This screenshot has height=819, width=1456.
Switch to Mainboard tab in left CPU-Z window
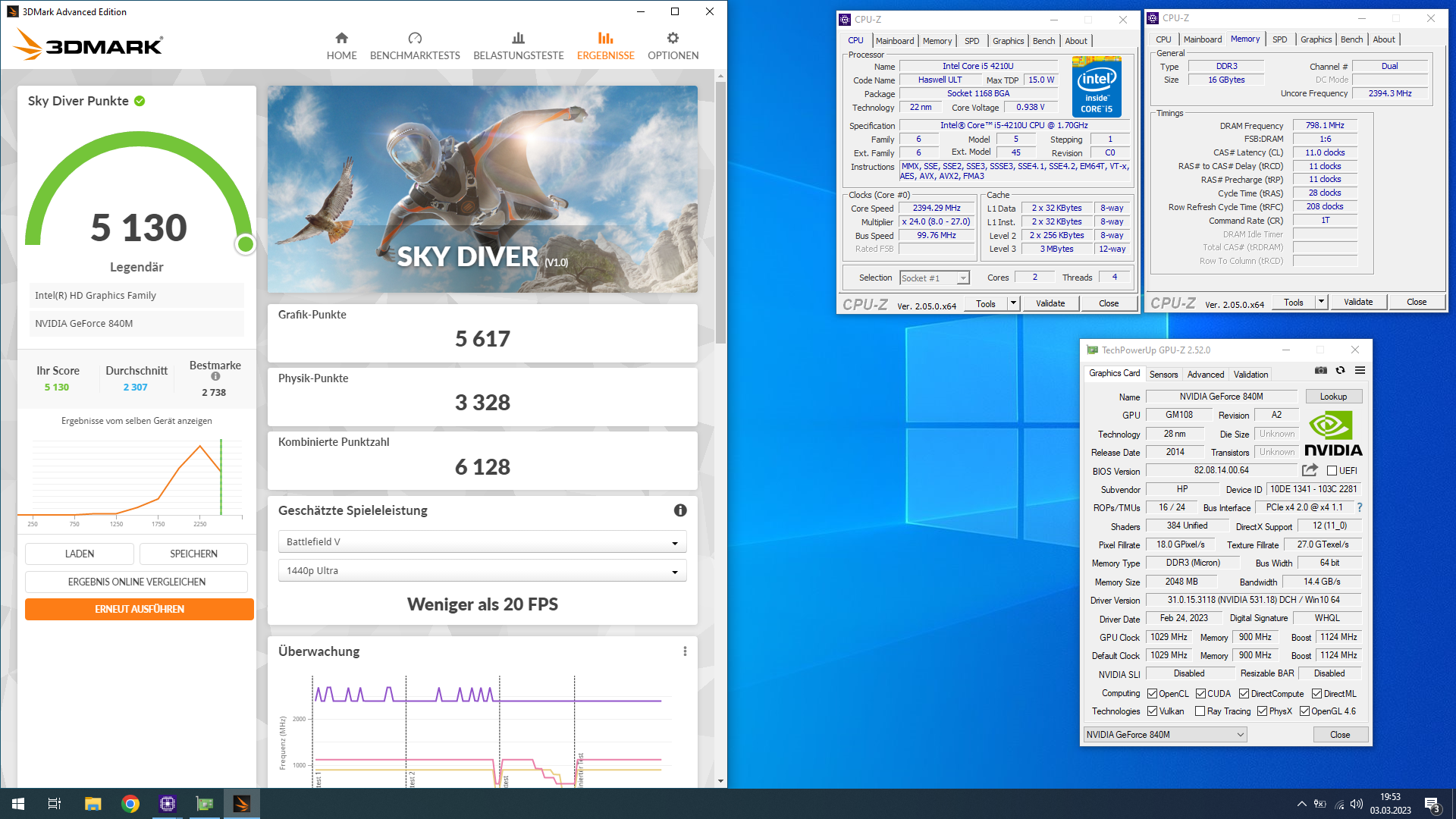click(x=895, y=41)
